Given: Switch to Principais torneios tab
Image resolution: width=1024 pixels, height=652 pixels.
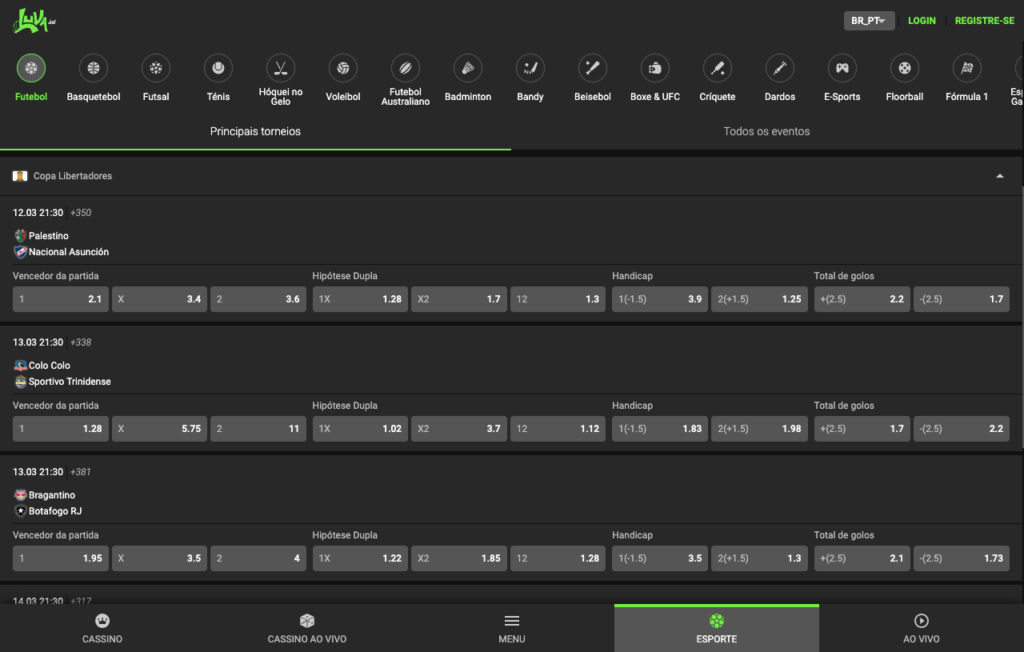Looking at the screenshot, I should [x=255, y=131].
